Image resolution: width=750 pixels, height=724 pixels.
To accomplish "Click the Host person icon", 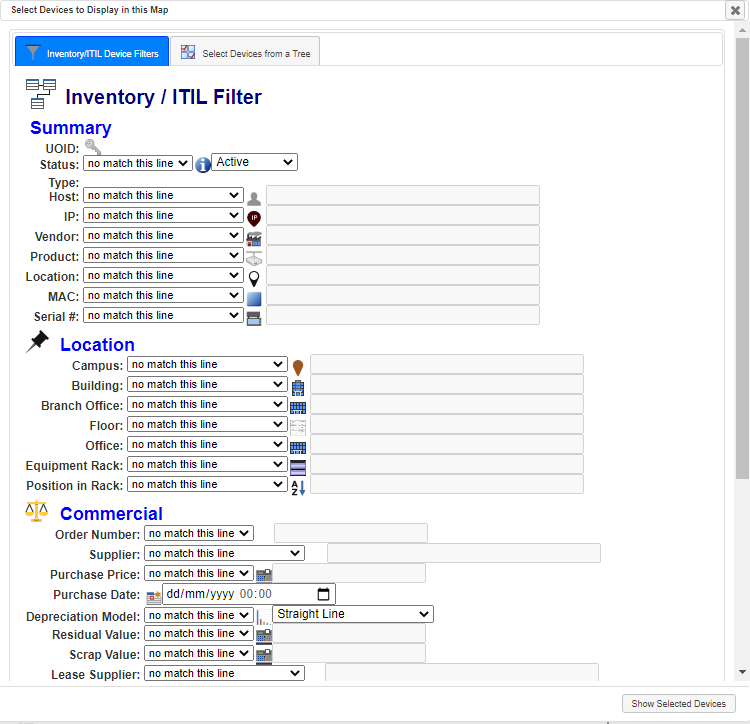I will pos(254,198).
